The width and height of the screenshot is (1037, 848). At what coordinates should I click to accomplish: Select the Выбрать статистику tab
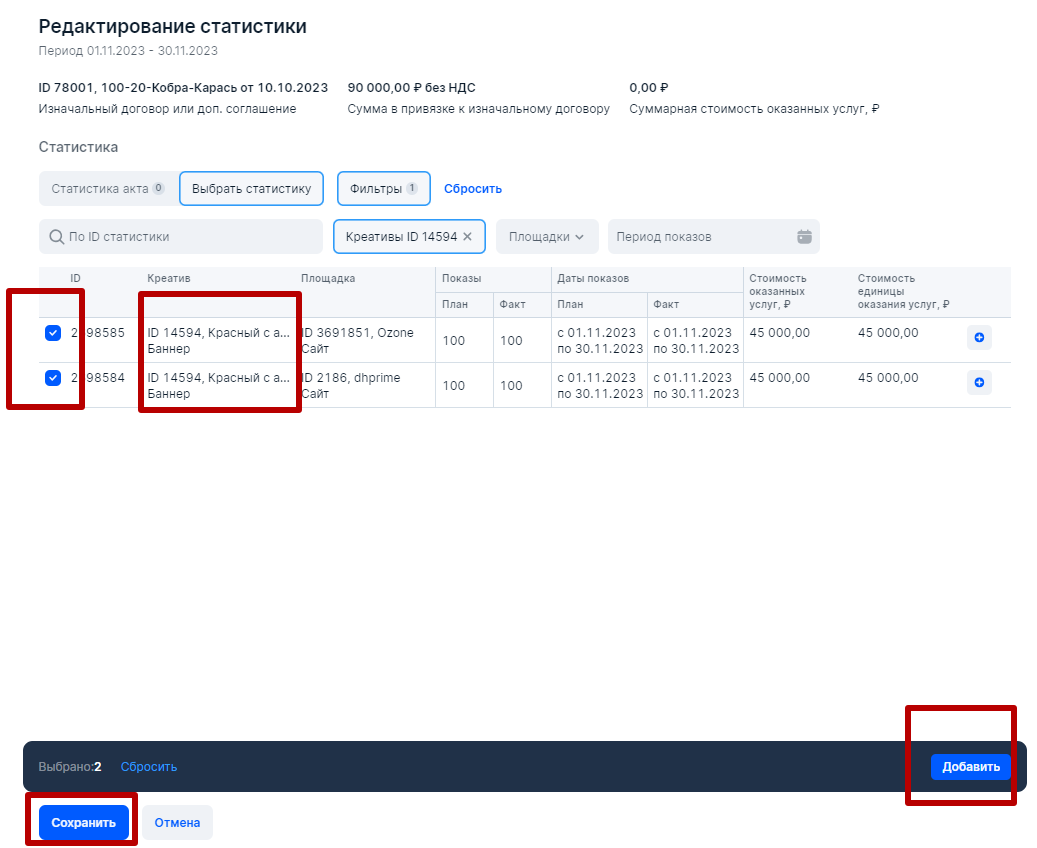pyautogui.click(x=251, y=188)
